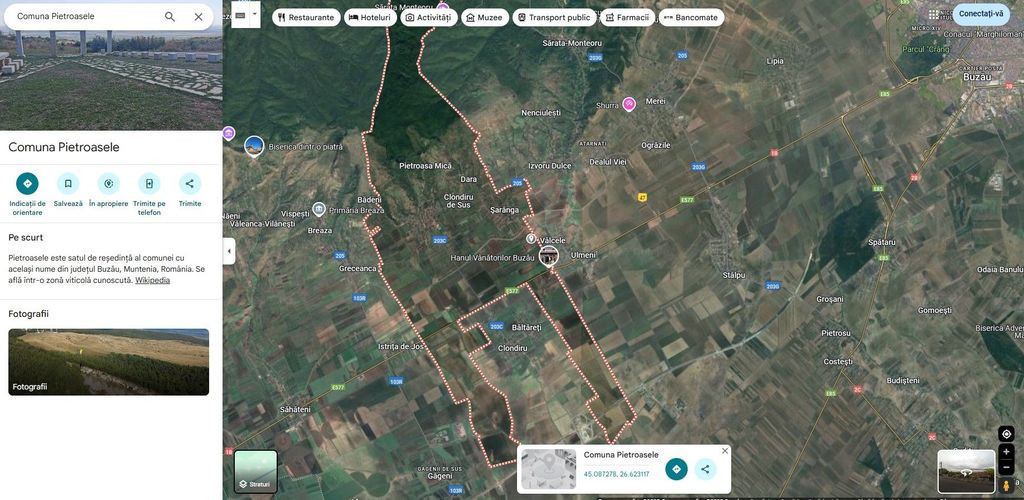Image resolution: width=1024 pixels, height=500 pixels.
Task: Open directions with Indicații de orientare
Action: coord(27,184)
